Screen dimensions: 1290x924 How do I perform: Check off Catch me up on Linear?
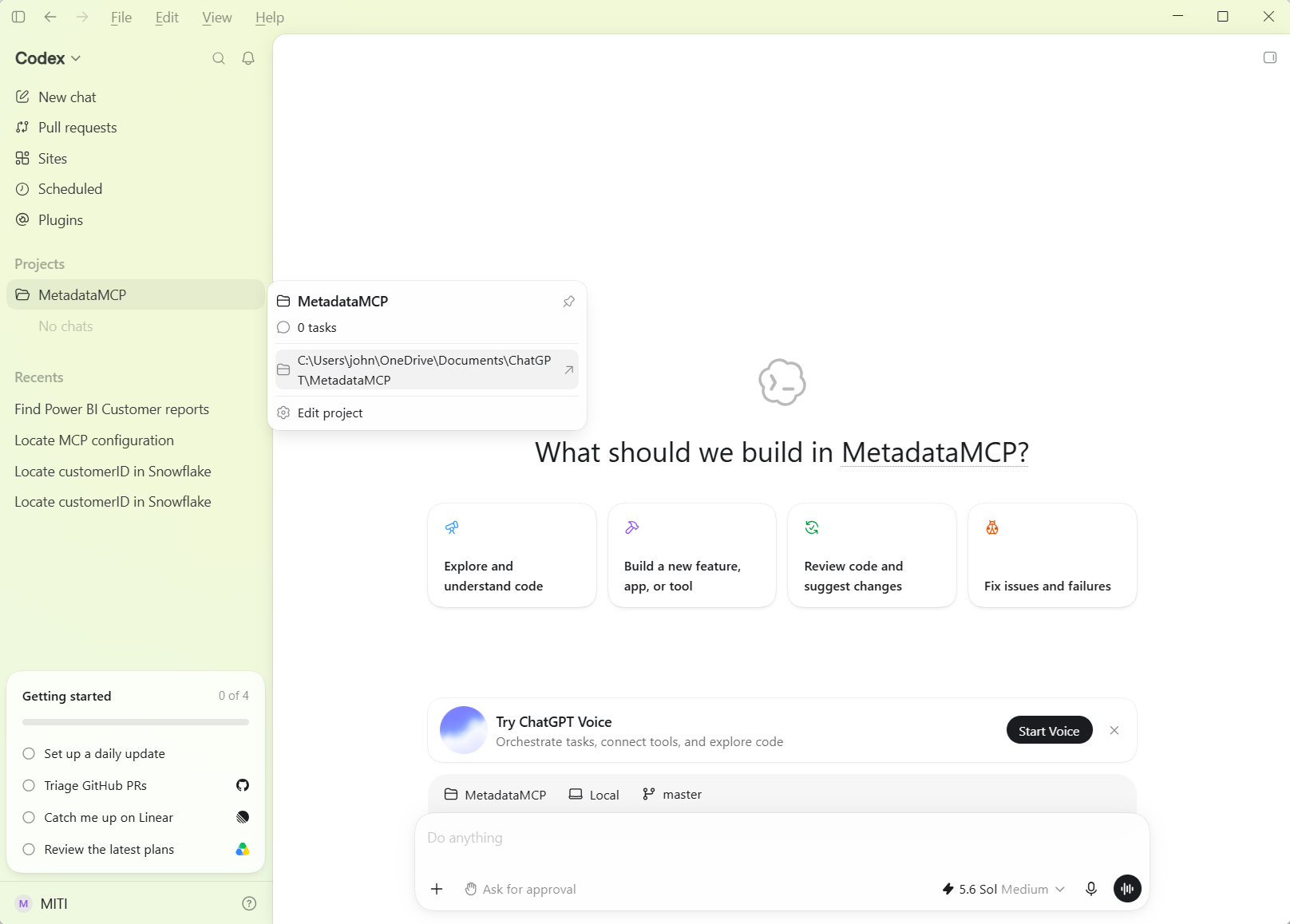coord(29,817)
